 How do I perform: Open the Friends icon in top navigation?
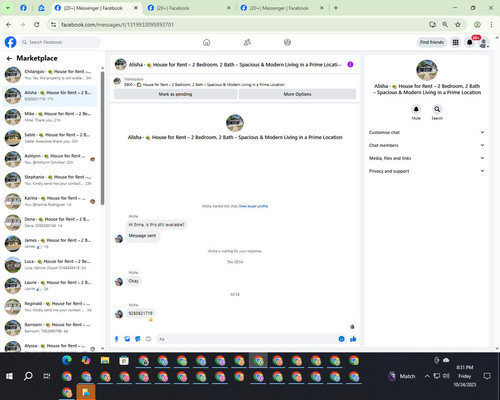[247, 42]
